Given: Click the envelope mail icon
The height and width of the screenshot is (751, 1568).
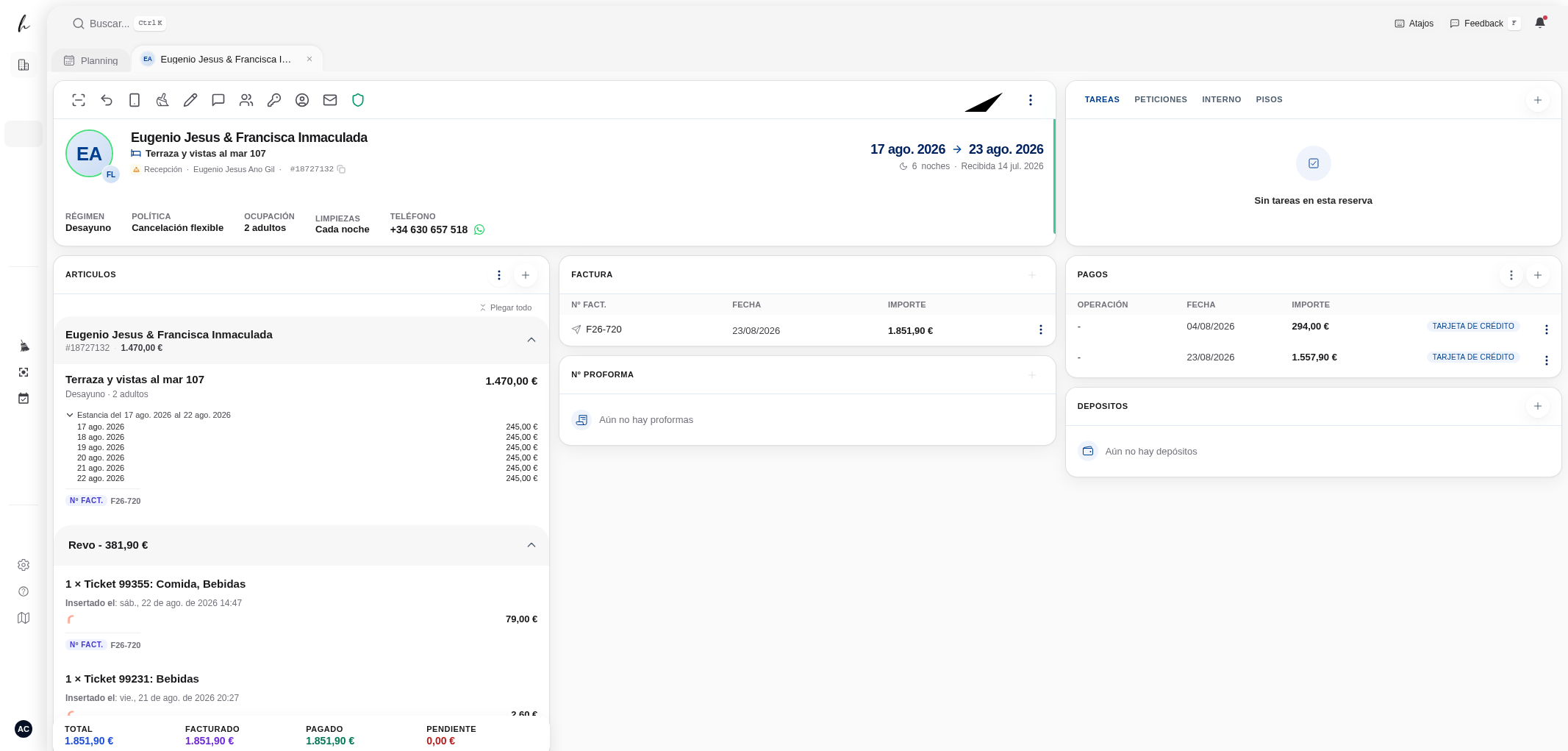Looking at the screenshot, I should pos(330,100).
